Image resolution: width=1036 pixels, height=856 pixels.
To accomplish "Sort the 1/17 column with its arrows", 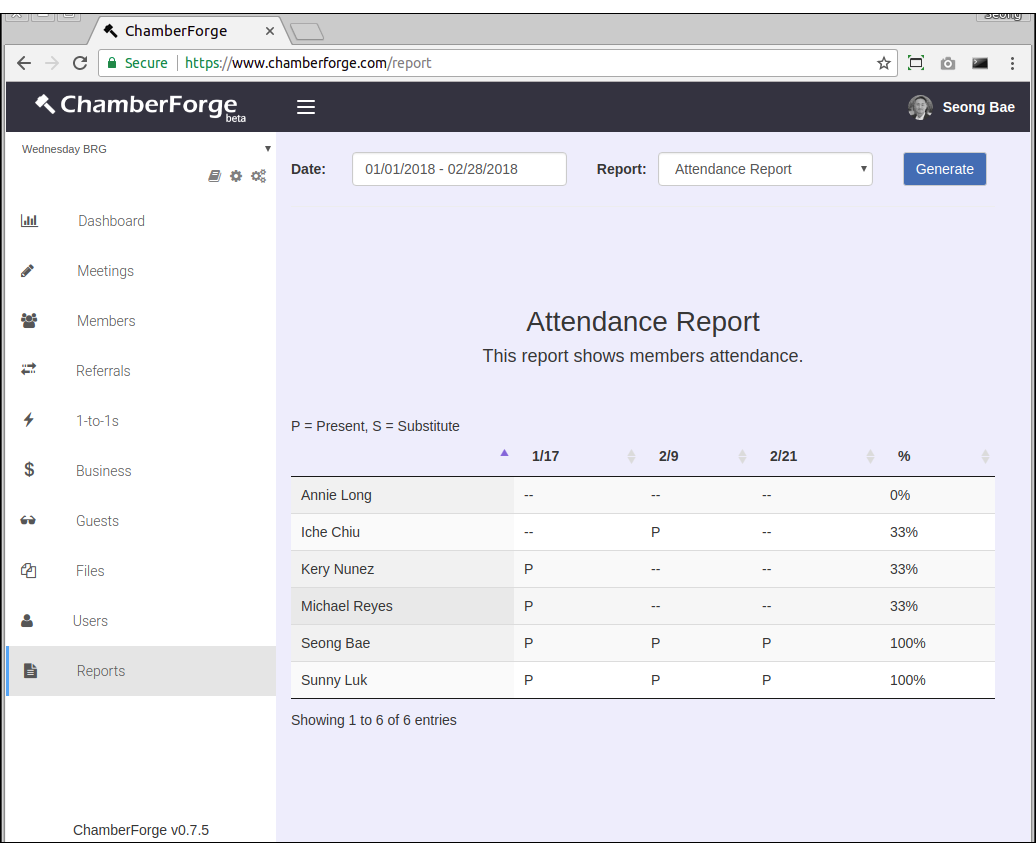I will pyautogui.click(x=632, y=455).
